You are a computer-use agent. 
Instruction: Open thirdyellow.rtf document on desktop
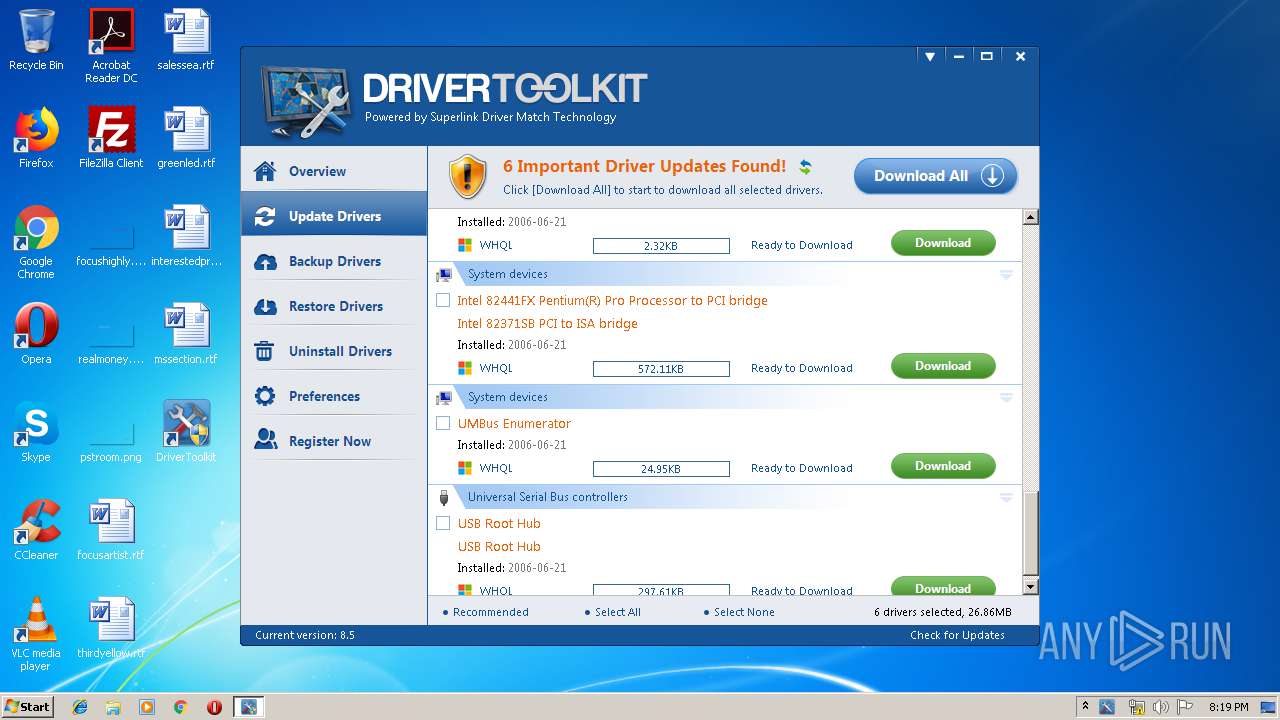click(x=111, y=628)
